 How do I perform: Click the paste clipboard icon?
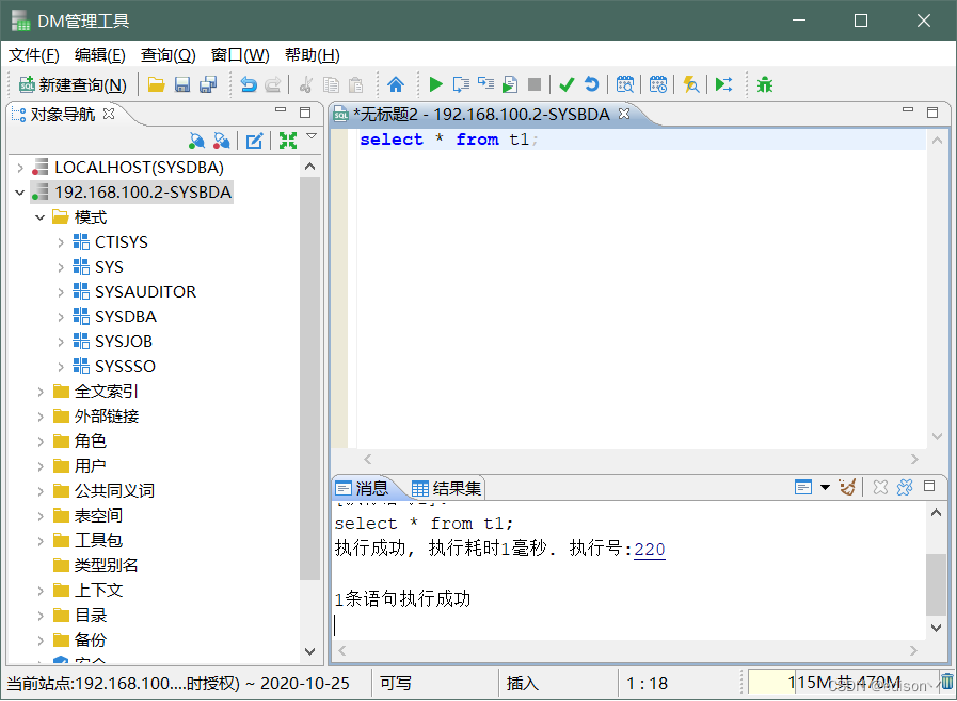click(x=356, y=85)
